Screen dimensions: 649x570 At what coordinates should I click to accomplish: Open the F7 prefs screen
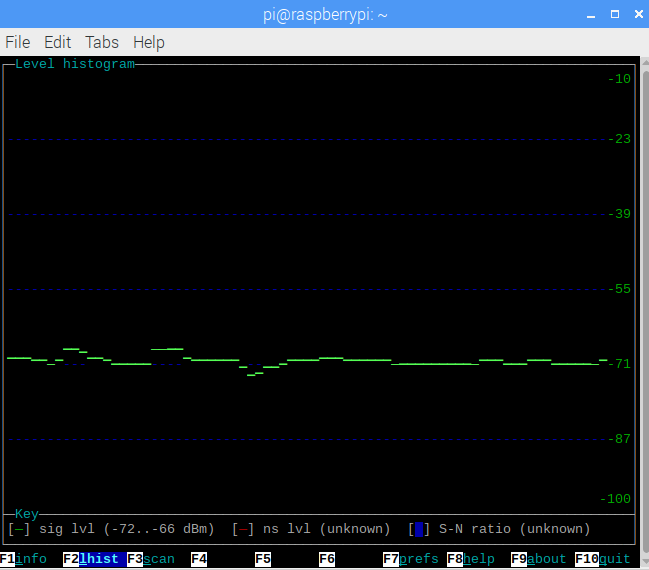tap(411, 559)
